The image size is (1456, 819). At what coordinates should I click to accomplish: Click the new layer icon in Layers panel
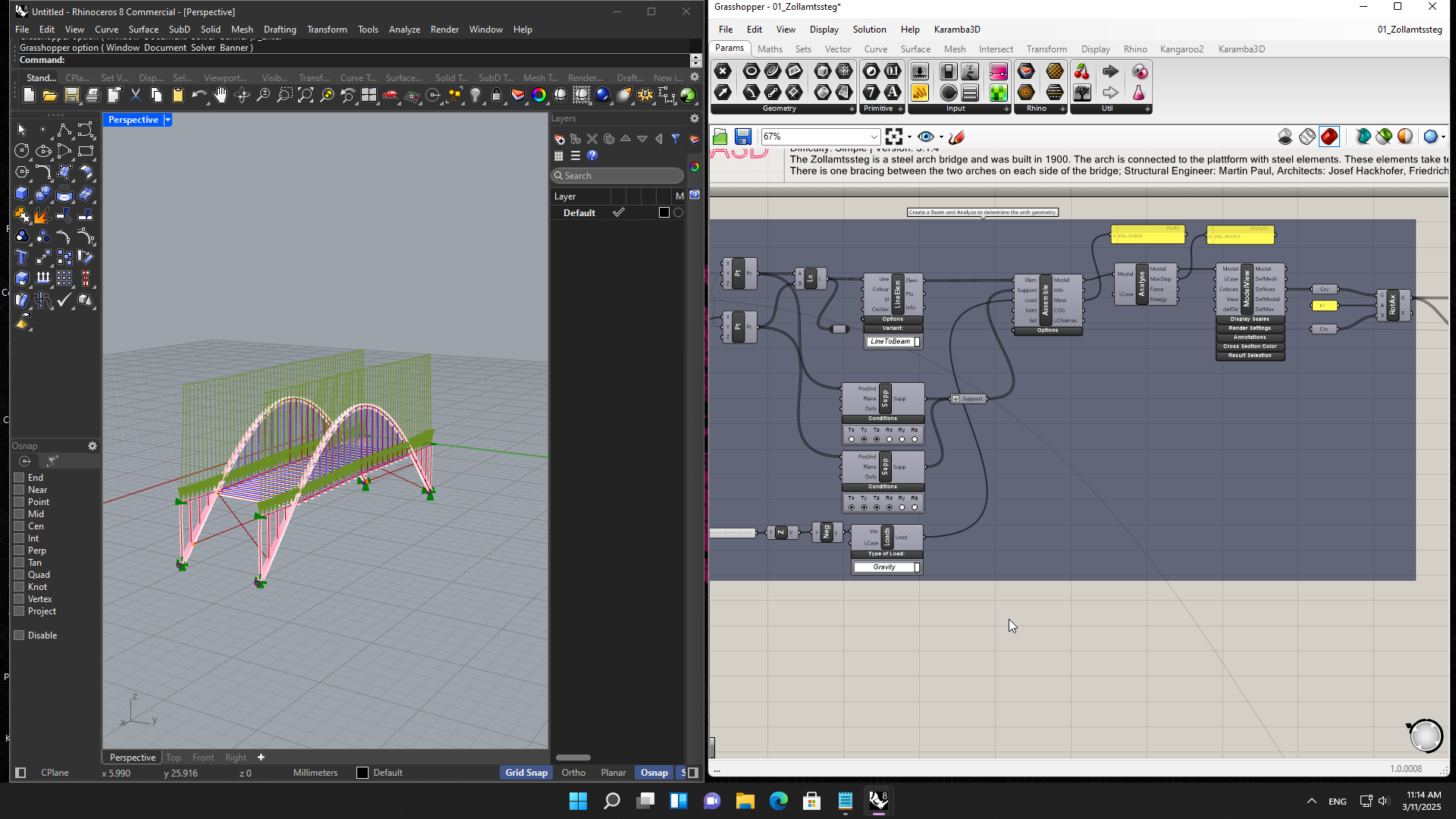(560, 139)
